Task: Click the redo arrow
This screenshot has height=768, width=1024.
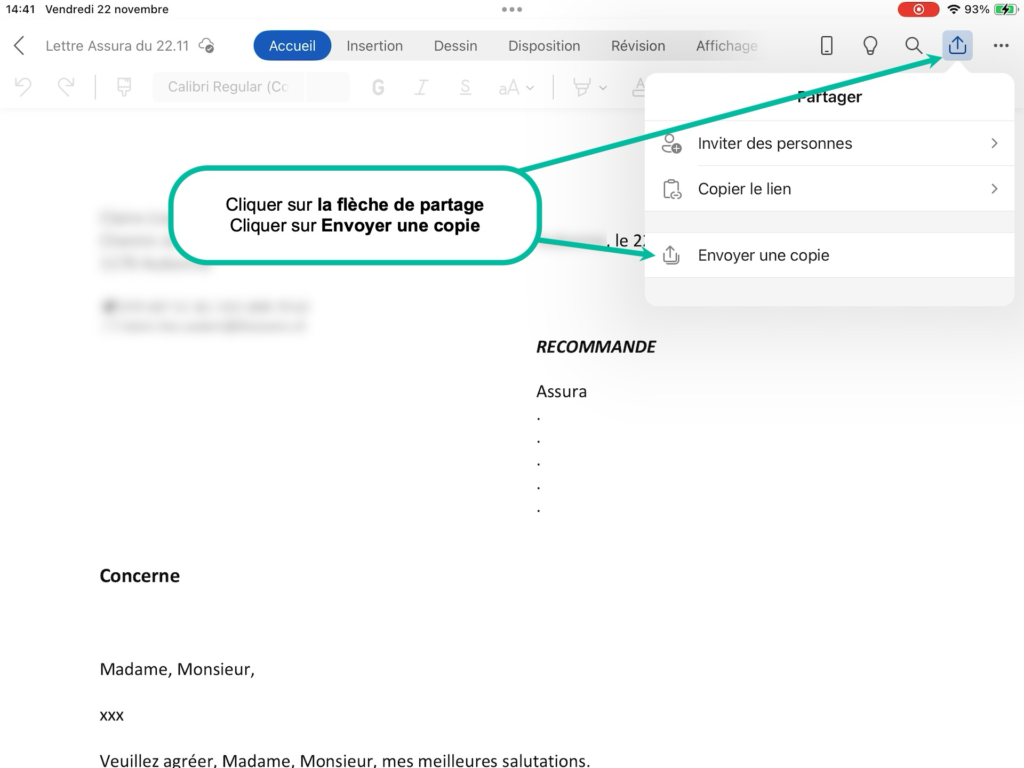Action: click(66, 87)
